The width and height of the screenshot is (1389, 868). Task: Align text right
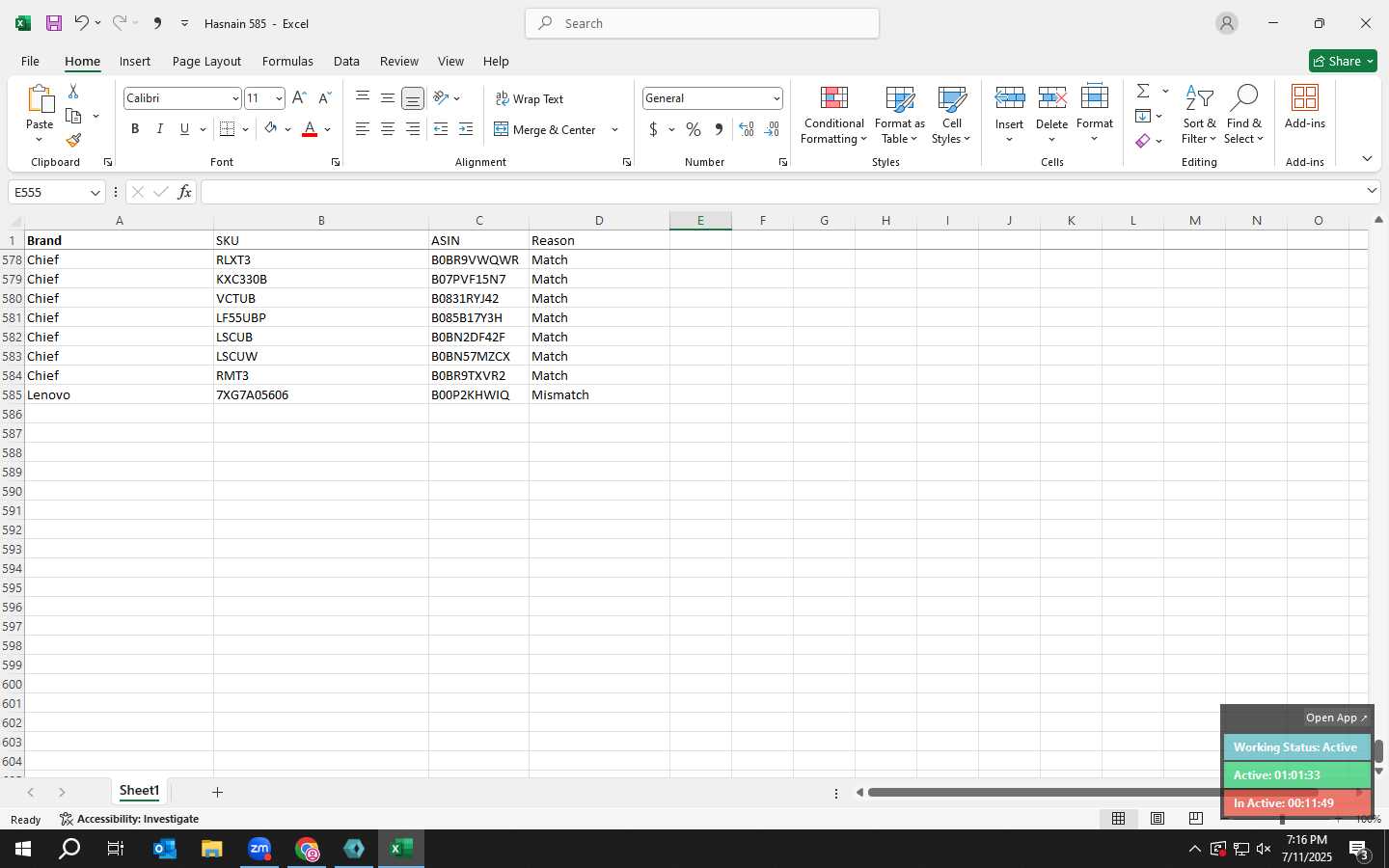click(413, 129)
